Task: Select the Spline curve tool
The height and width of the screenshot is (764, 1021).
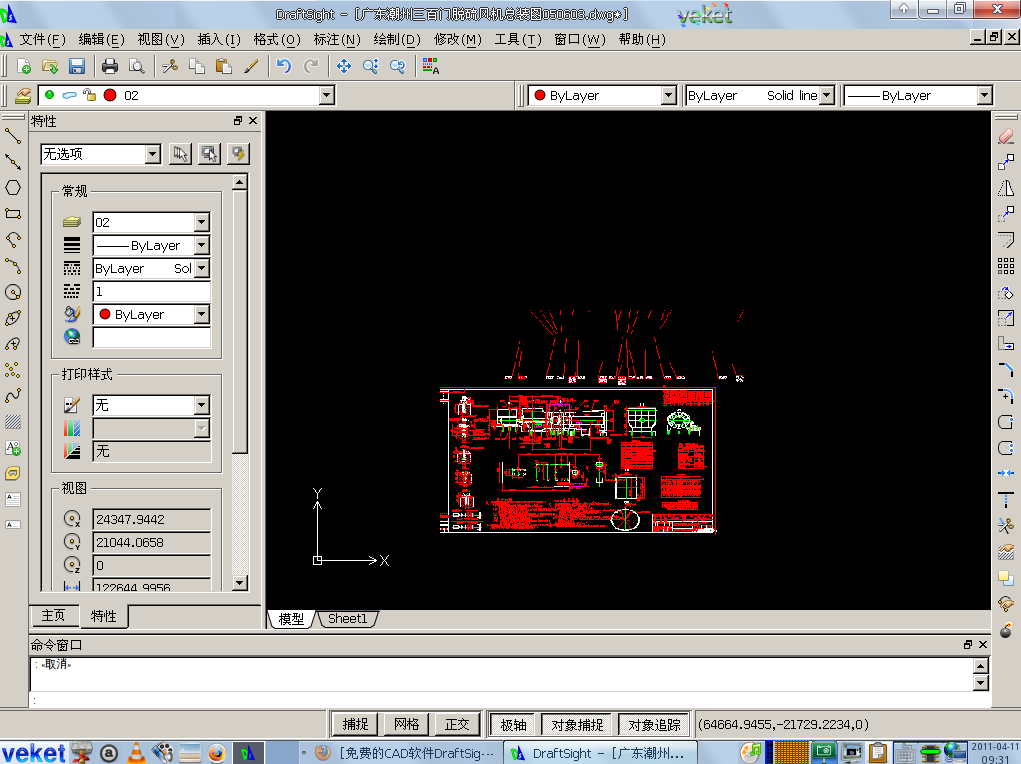Action: 13,396
